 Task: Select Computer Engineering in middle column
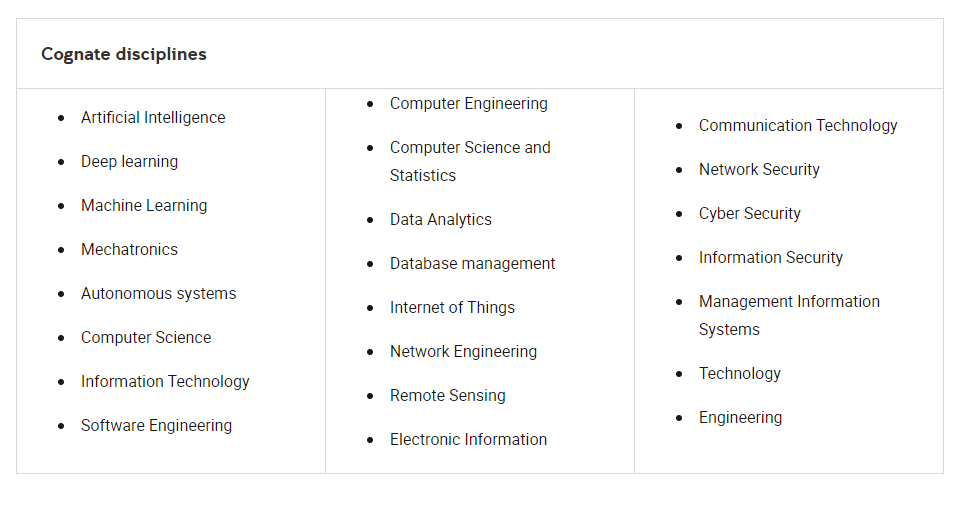(469, 103)
